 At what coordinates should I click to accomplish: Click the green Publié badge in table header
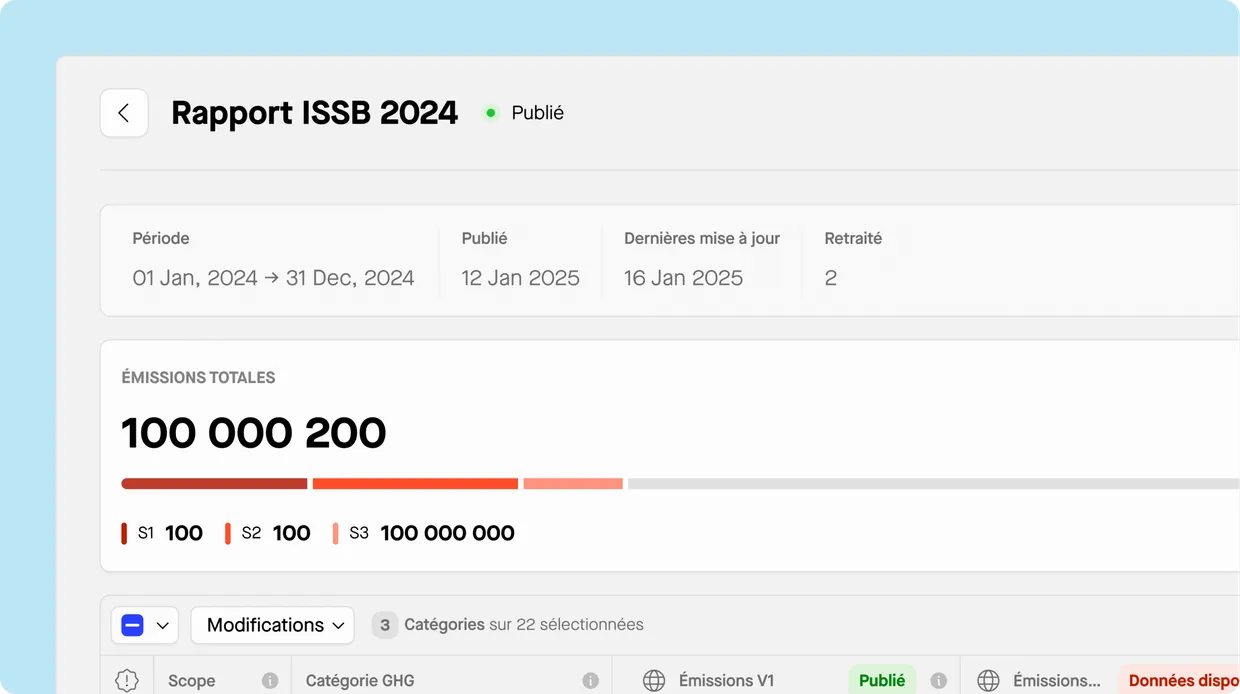click(882, 680)
